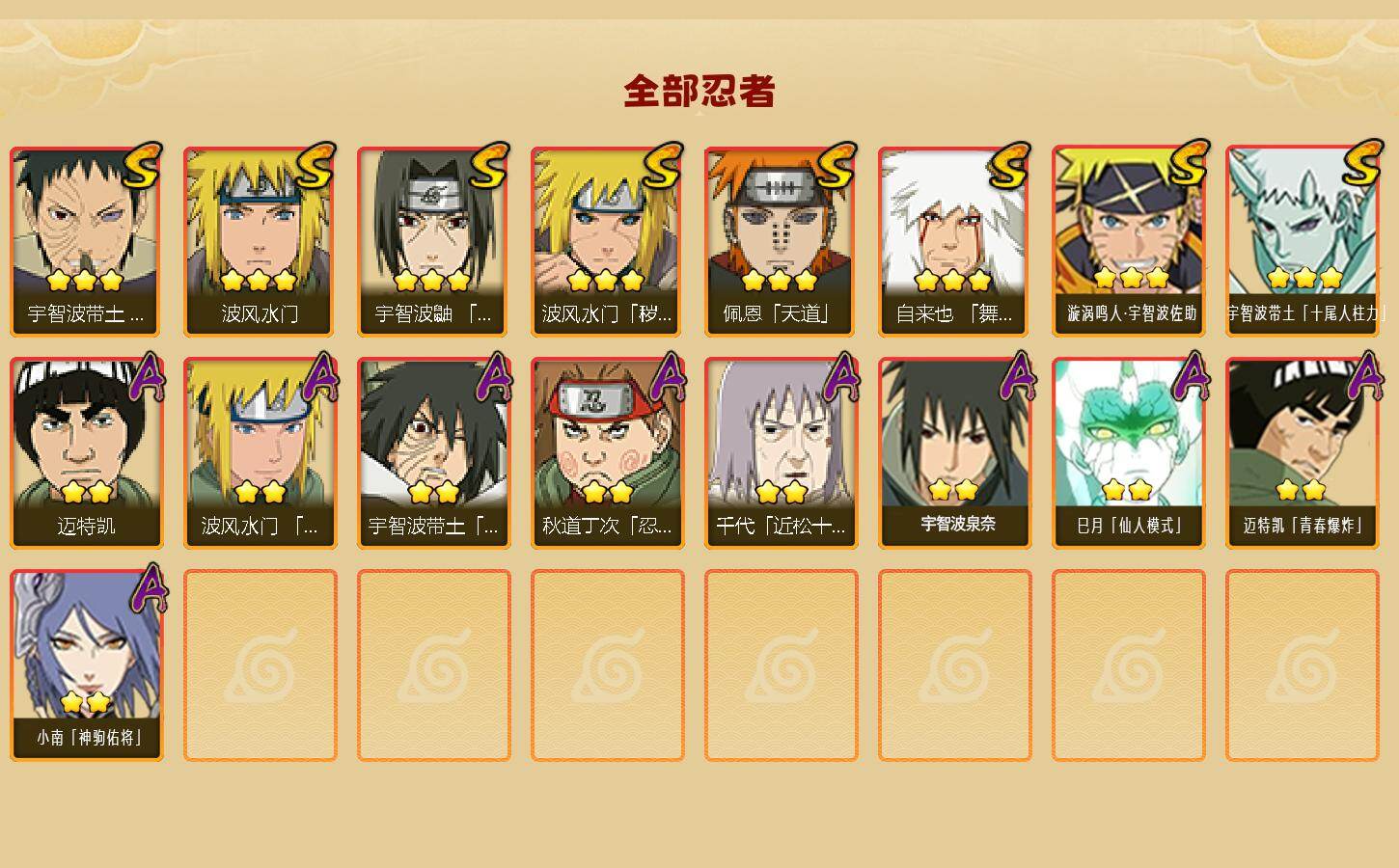
Task: Select the 佩恩「天道」 ninja card
Action: coord(781,241)
